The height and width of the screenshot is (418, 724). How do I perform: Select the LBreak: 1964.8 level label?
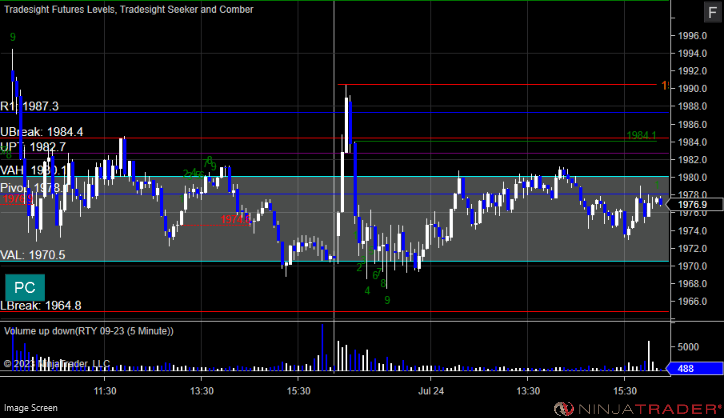pyautogui.click(x=41, y=306)
